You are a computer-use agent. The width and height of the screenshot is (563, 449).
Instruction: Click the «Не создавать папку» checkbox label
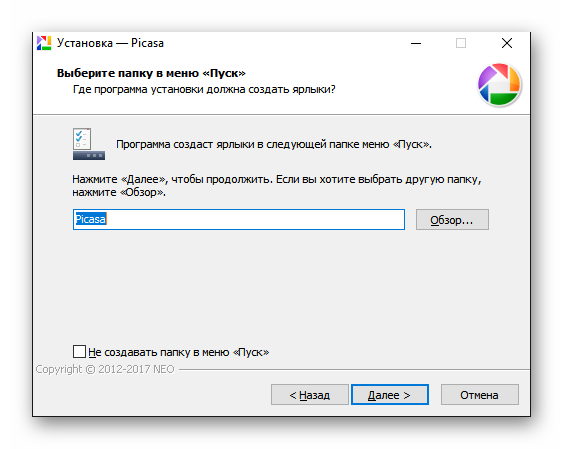tap(178, 352)
